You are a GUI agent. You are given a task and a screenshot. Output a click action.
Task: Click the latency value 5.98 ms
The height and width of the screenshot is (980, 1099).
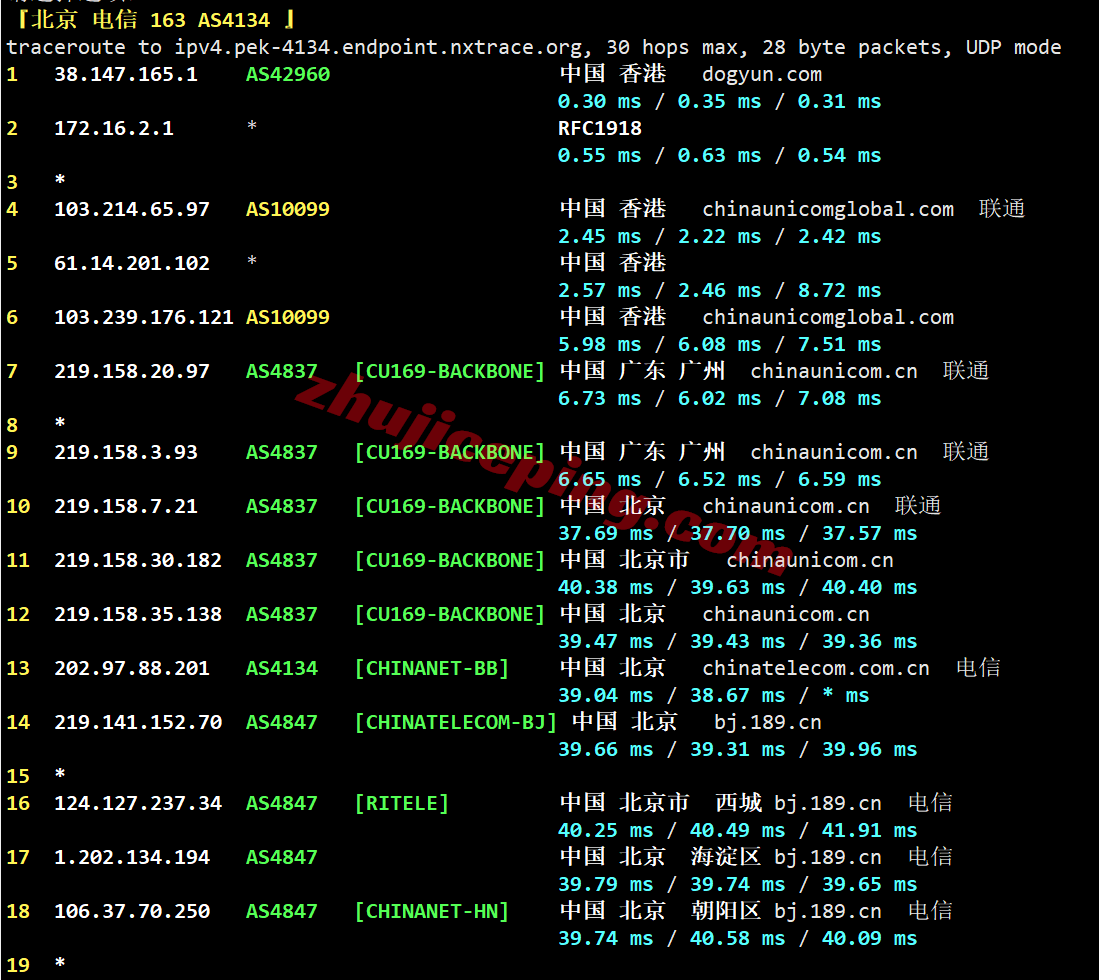click(x=599, y=344)
